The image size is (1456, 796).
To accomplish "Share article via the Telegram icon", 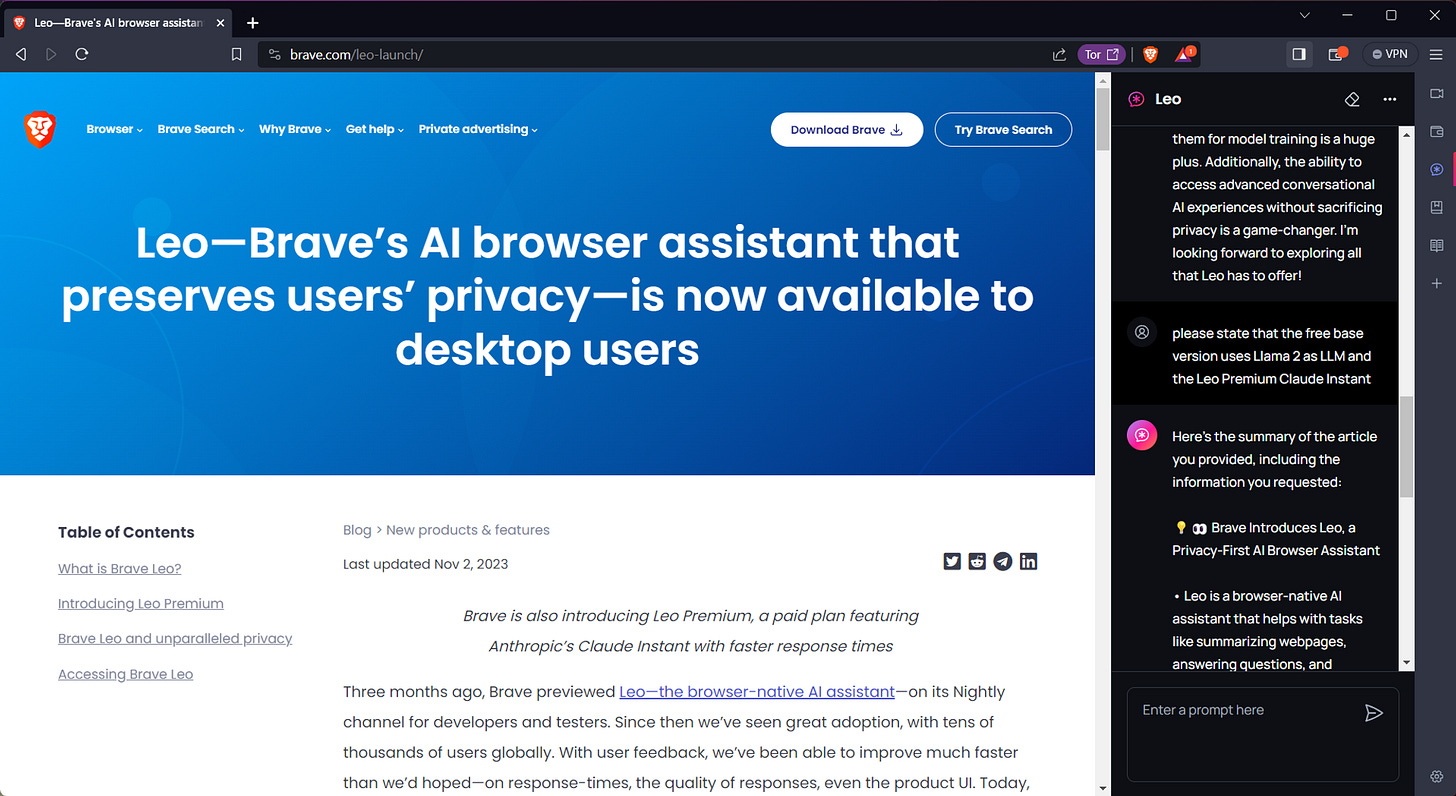I will [1002, 561].
